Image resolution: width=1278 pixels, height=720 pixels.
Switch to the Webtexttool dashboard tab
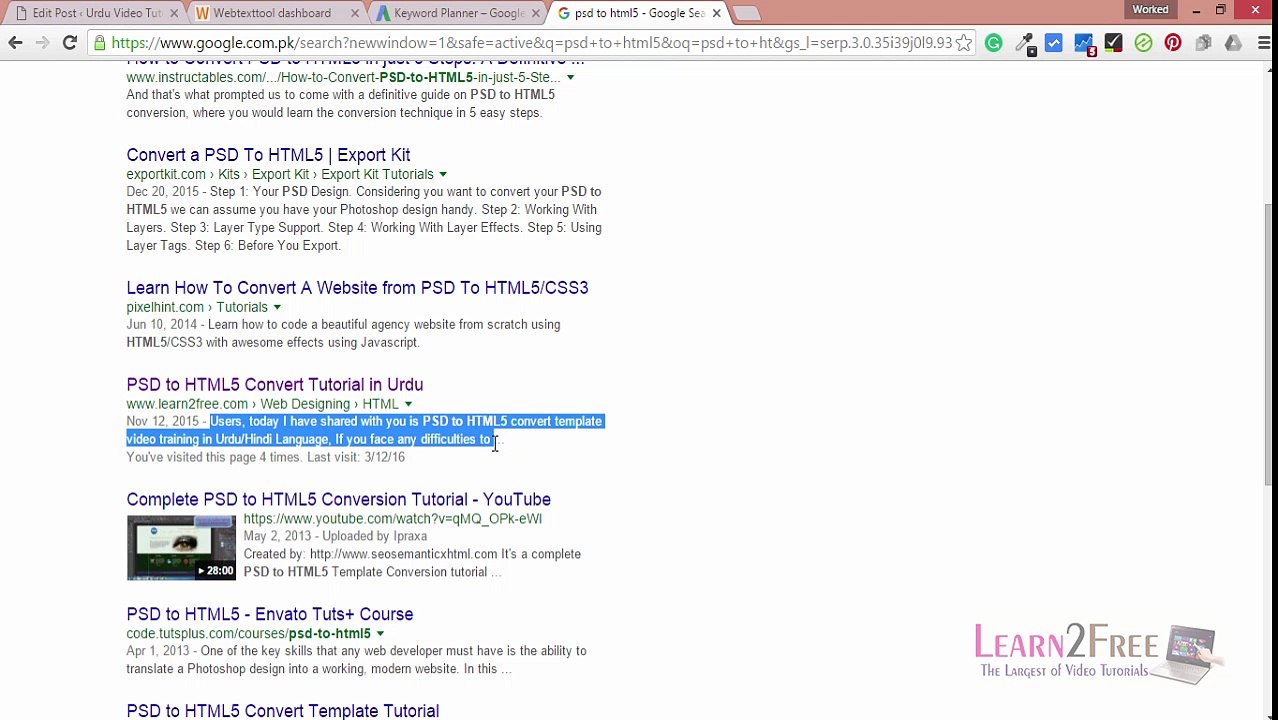click(x=272, y=13)
